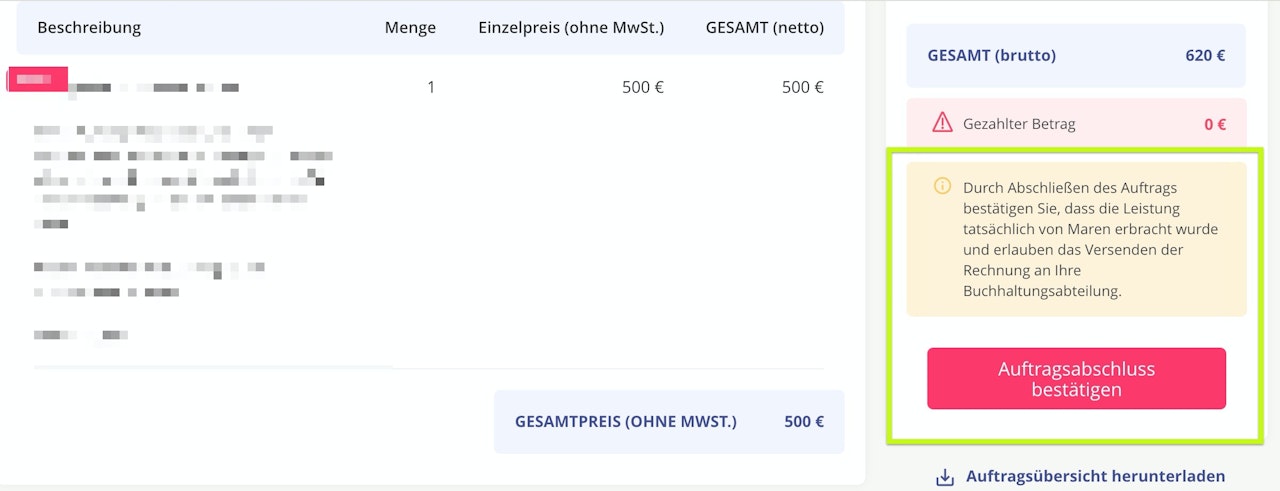The width and height of the screenshot is (1280, 491).
Task: Click the 500 € unit price in the row
Action: click(x=643, y=87)
